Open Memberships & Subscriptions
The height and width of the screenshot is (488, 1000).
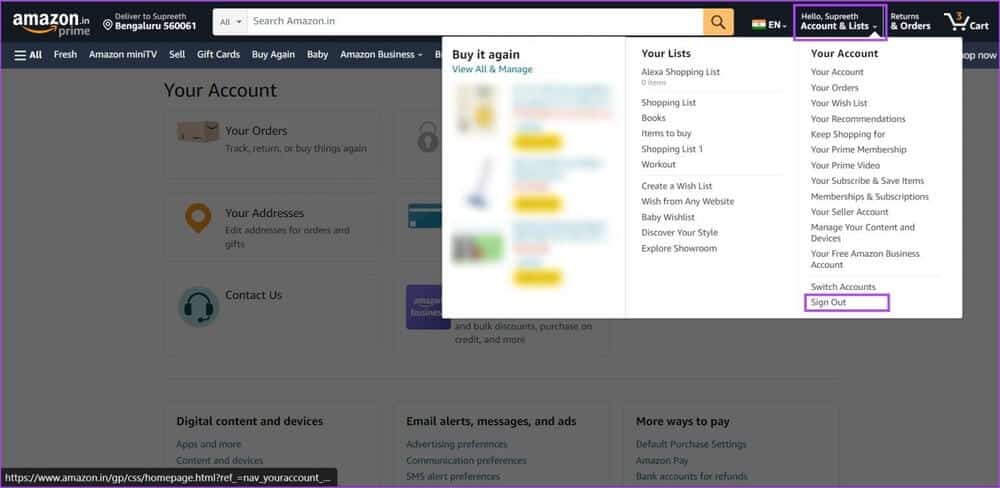click(x=869, y=197)
